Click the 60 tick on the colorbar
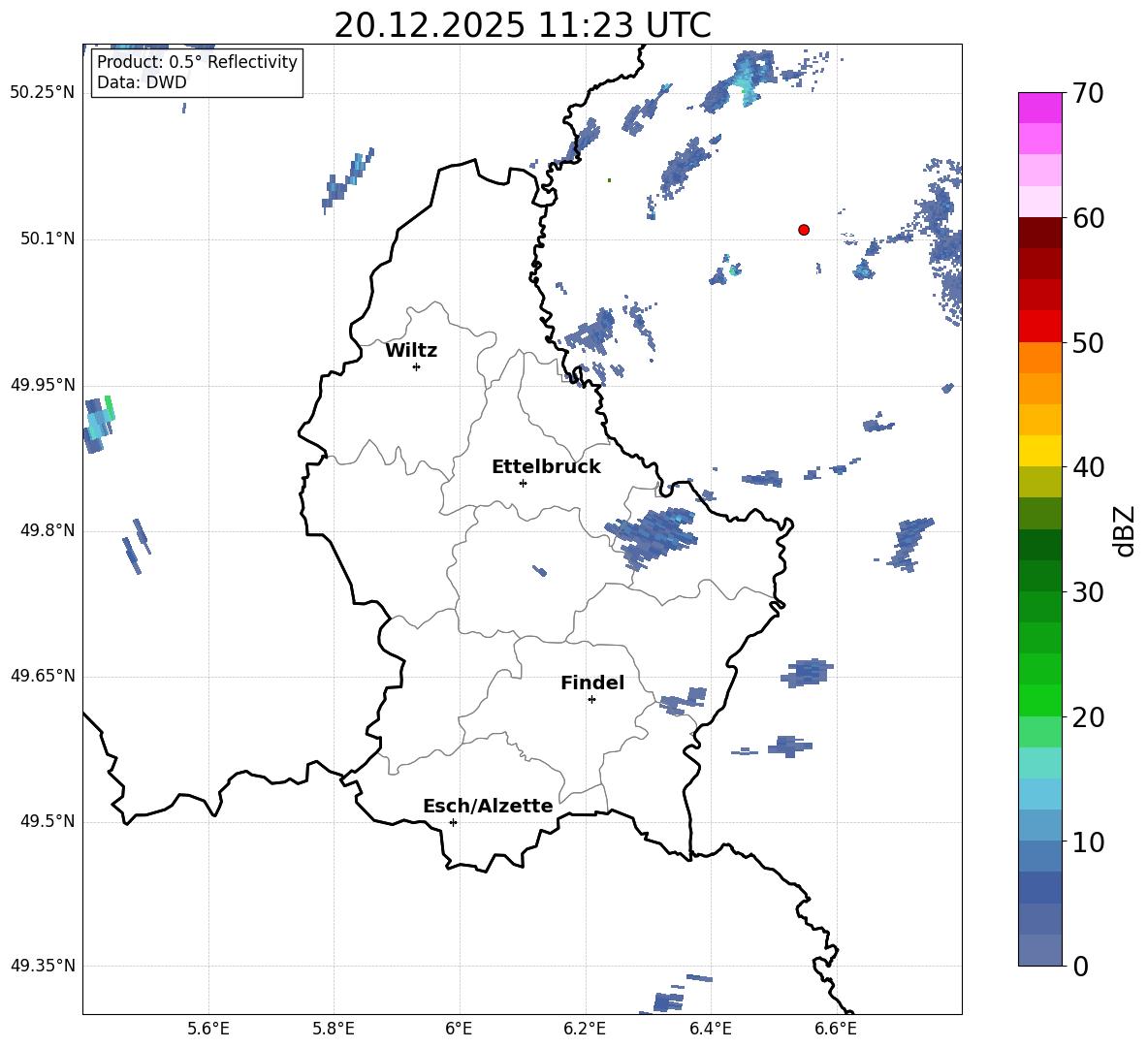The width and height of the screenshot is (1148, 1048). click(x=1087, y=218)
